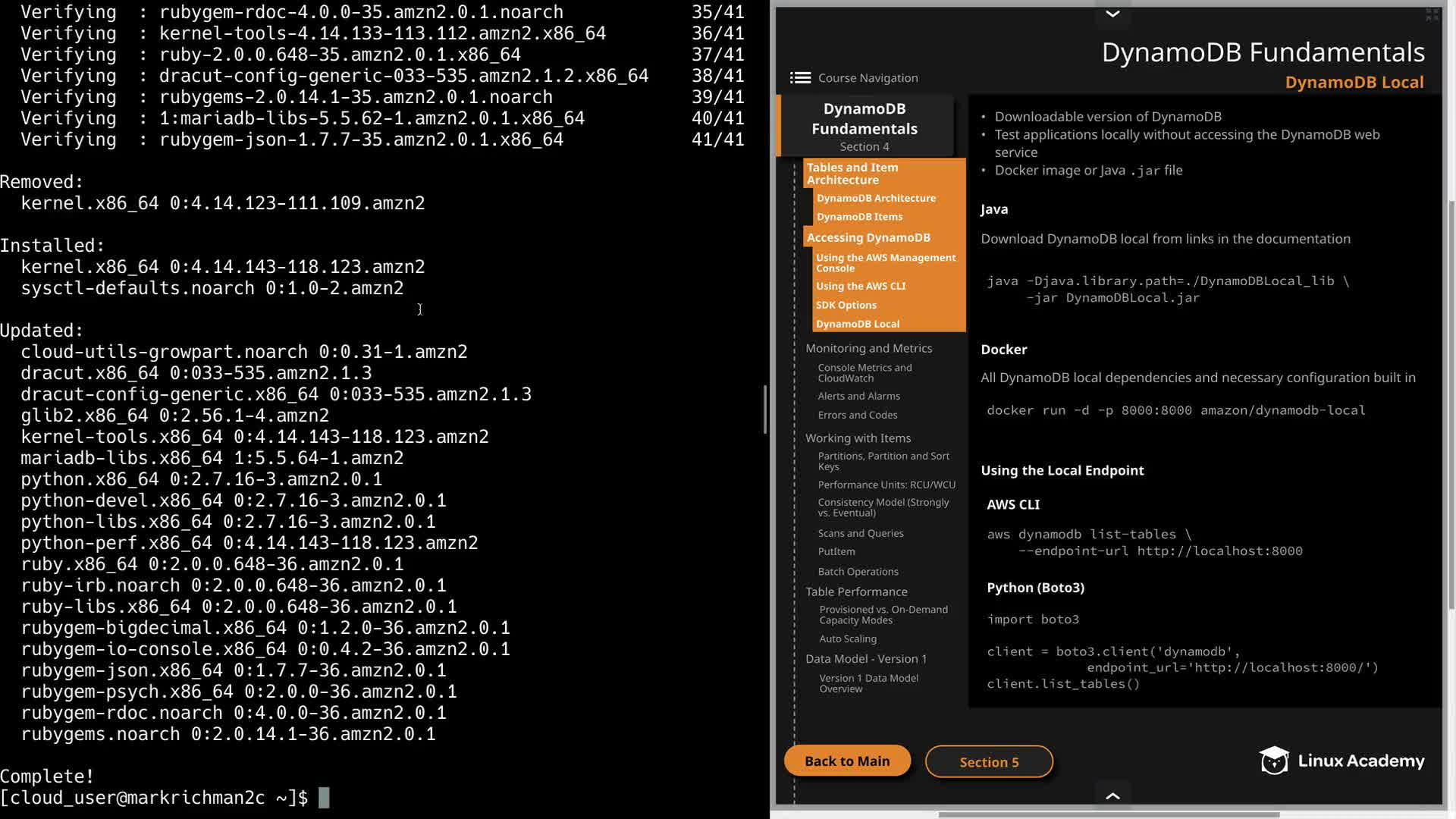Open the Table Performance section
Screen dimensions: 1456x819
tap(856, 591)
